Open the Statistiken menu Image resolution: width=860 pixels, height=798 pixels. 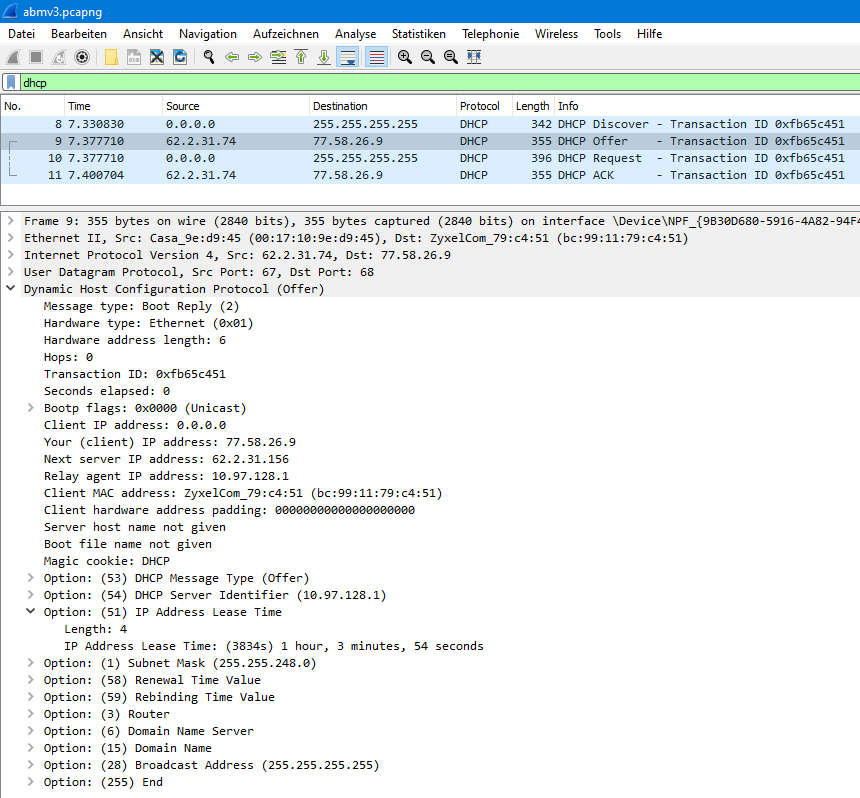[418, 34]
